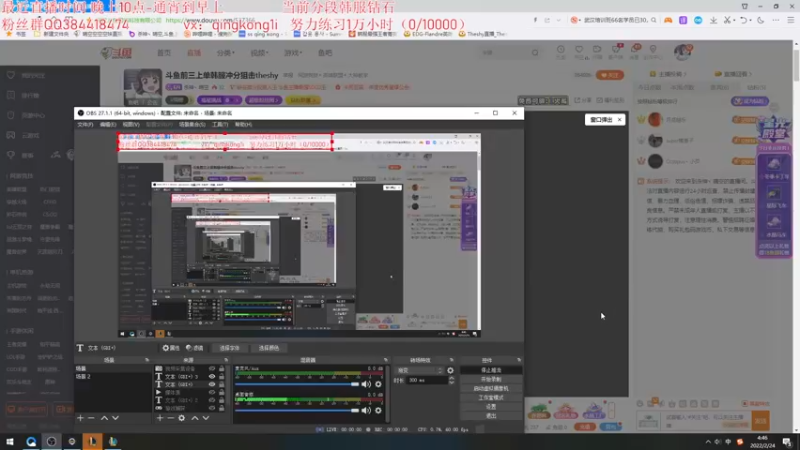
Task: Open OBS Studio taskbar icon
Action: 51,441
